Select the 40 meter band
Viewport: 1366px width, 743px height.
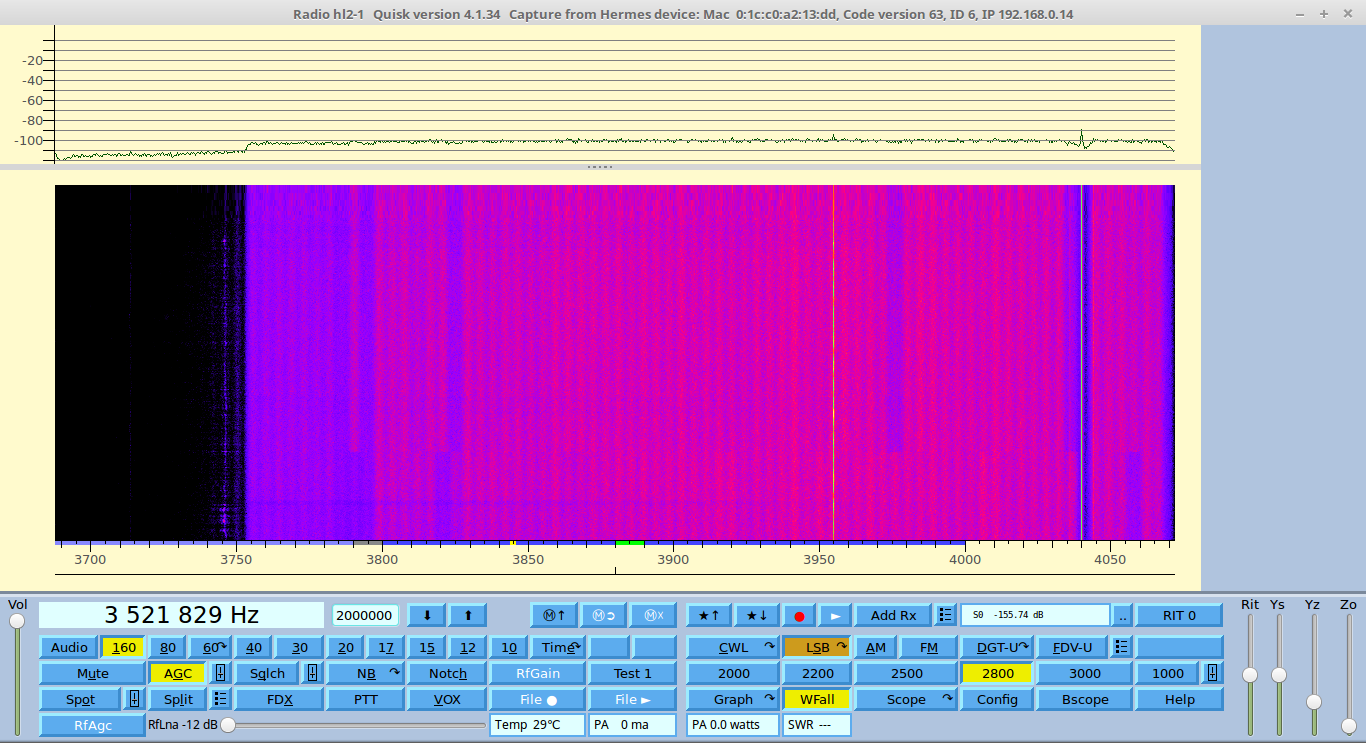pyautogui.click(x=254, y=647)
